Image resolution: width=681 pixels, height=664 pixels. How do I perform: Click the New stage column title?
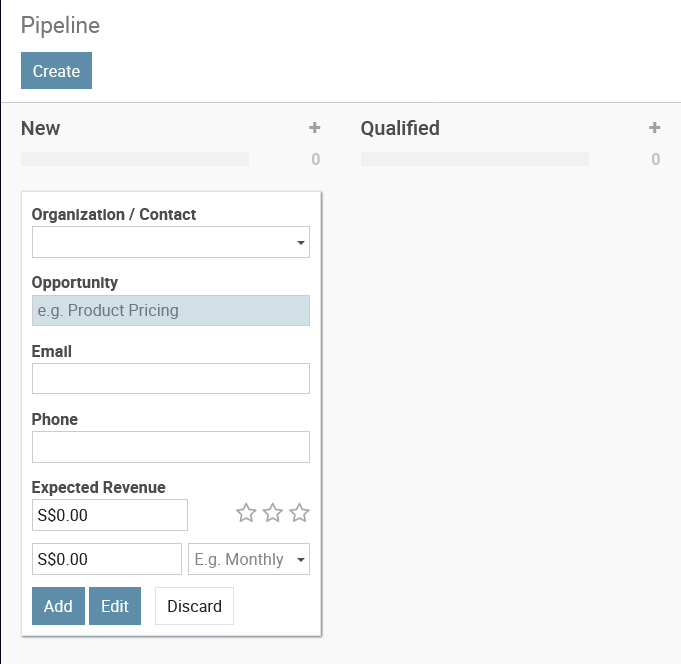[x=41, y=128]
